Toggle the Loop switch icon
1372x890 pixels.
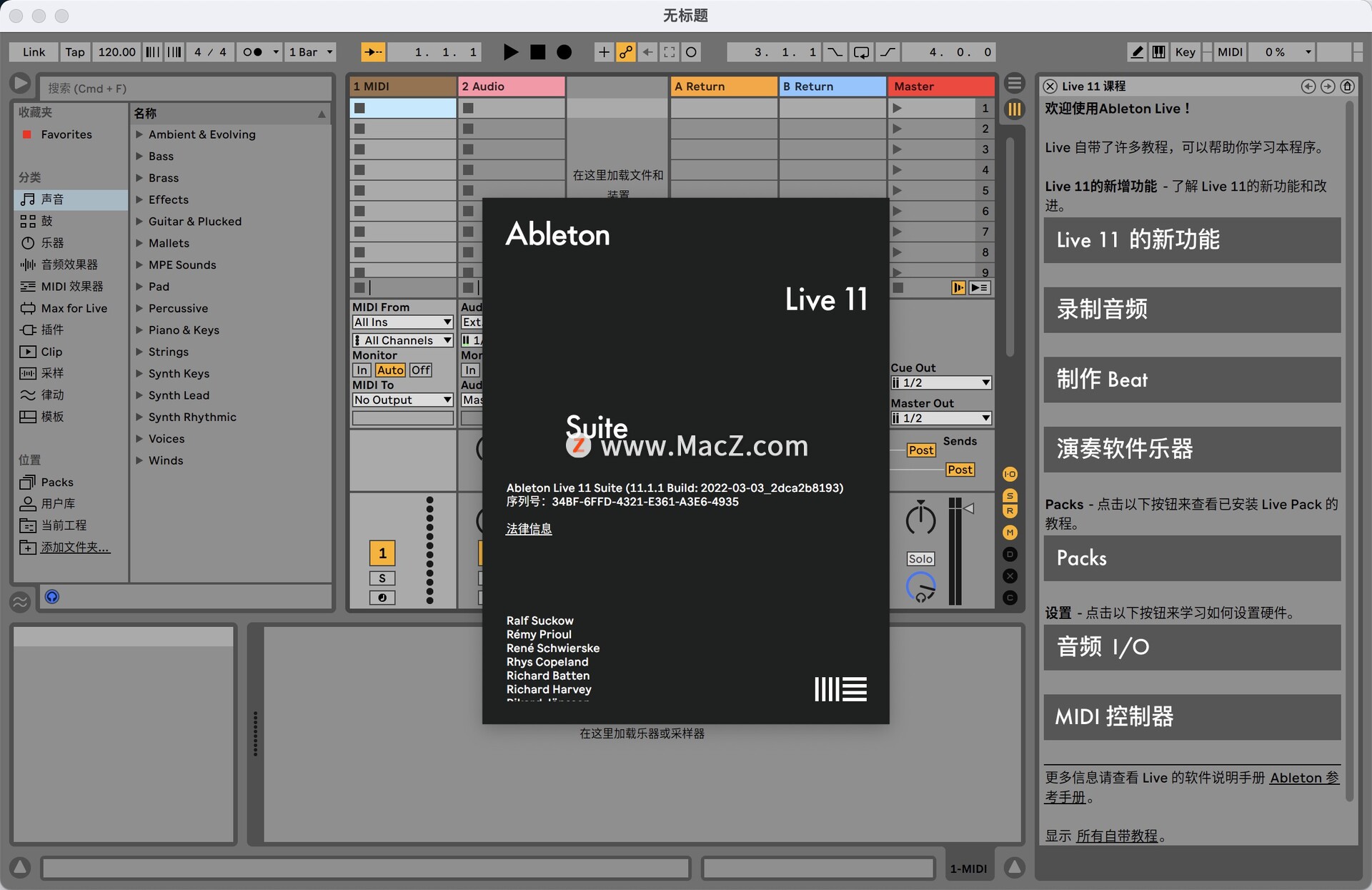[862, 52]
